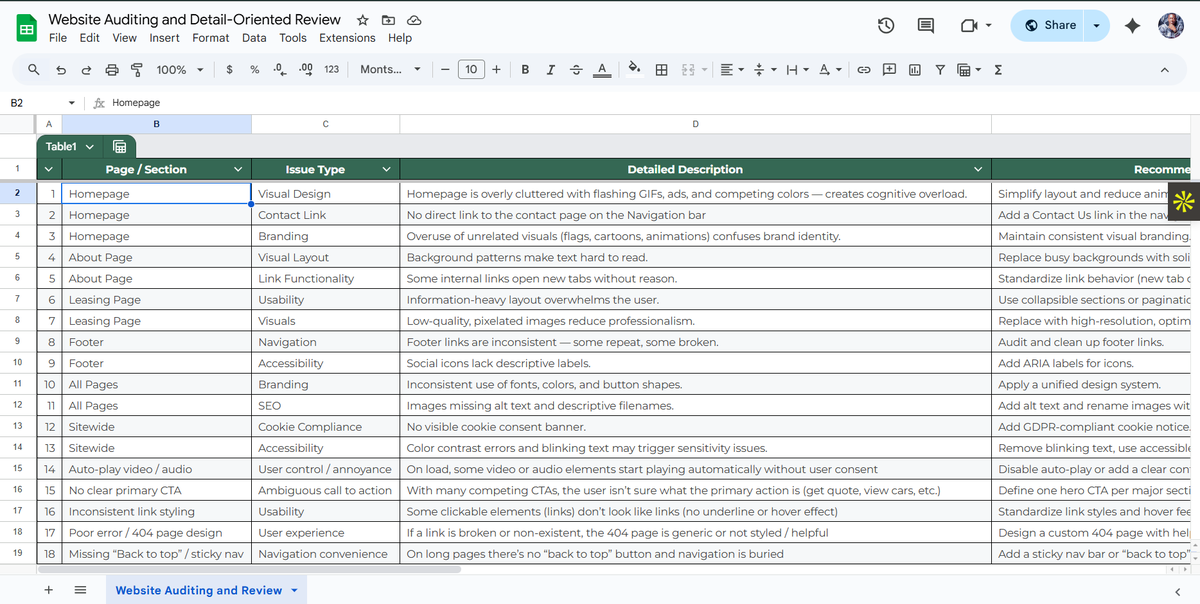Open the table view icon beside Table1
Viewport: 1200px width, 604px height.
pos(119,146)
